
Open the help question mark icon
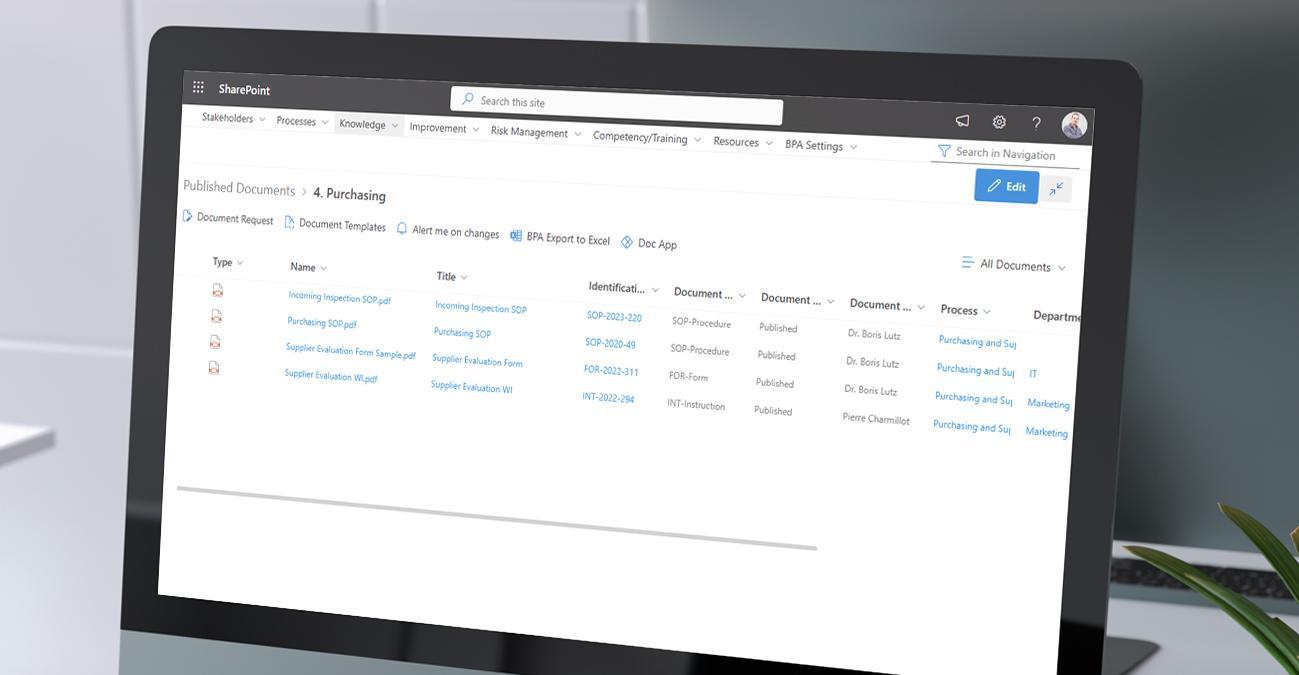tap(1036, 123)
